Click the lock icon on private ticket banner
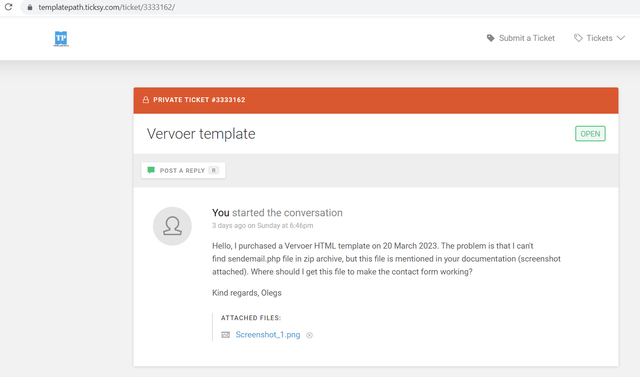 pos(146,100)
